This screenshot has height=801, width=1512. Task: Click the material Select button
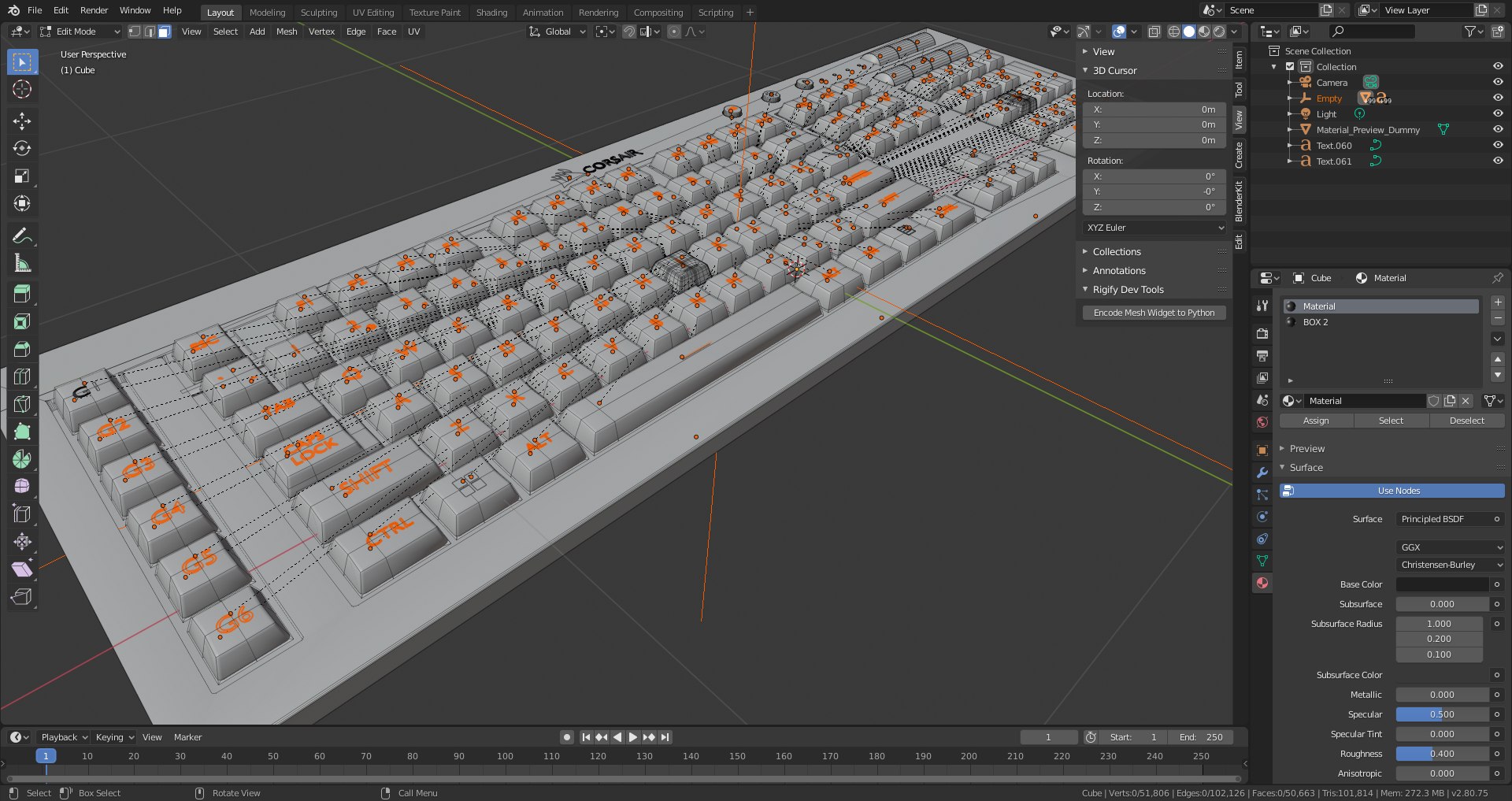point(1392,421)
